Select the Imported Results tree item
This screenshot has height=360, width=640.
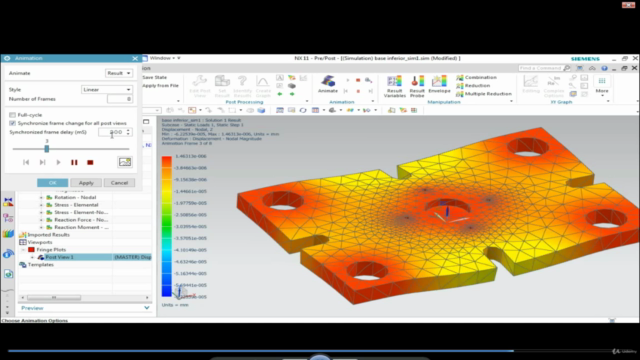pyautogui.click(x=48, y=235)
